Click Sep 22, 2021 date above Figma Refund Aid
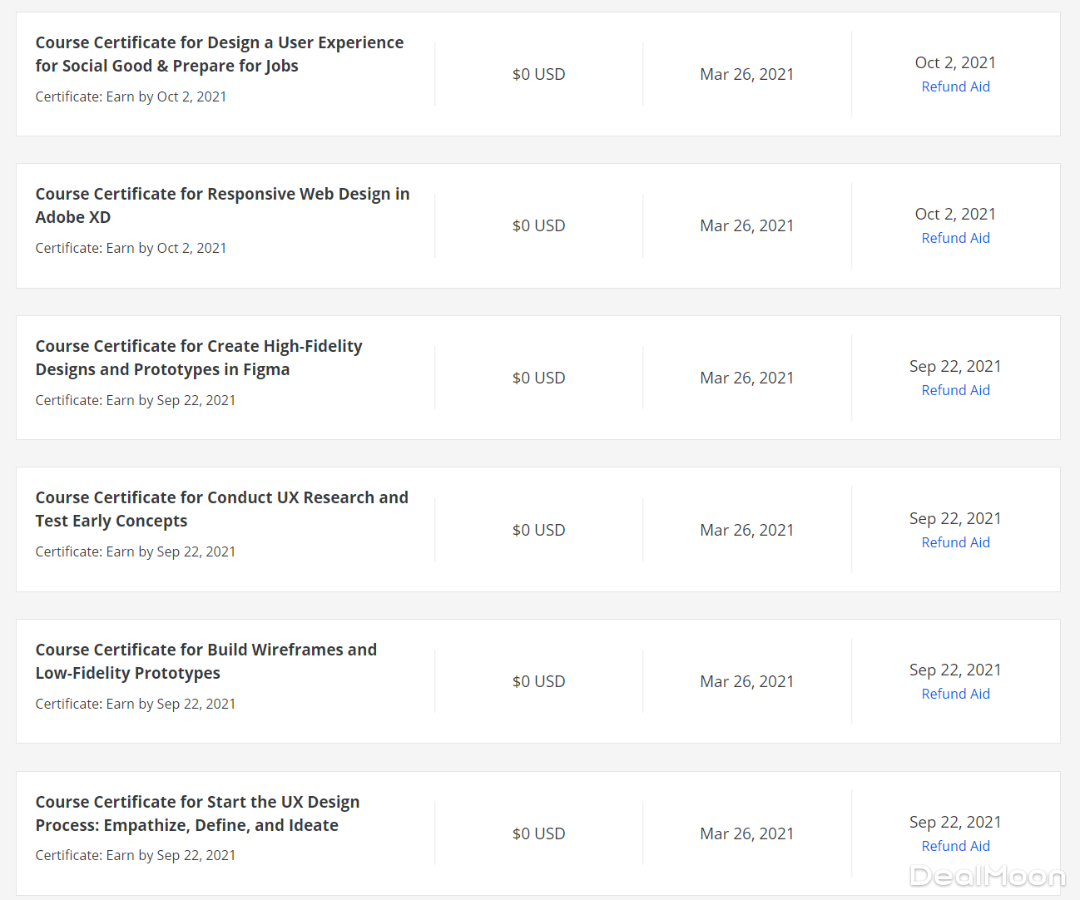 click(x=955, y=366)
